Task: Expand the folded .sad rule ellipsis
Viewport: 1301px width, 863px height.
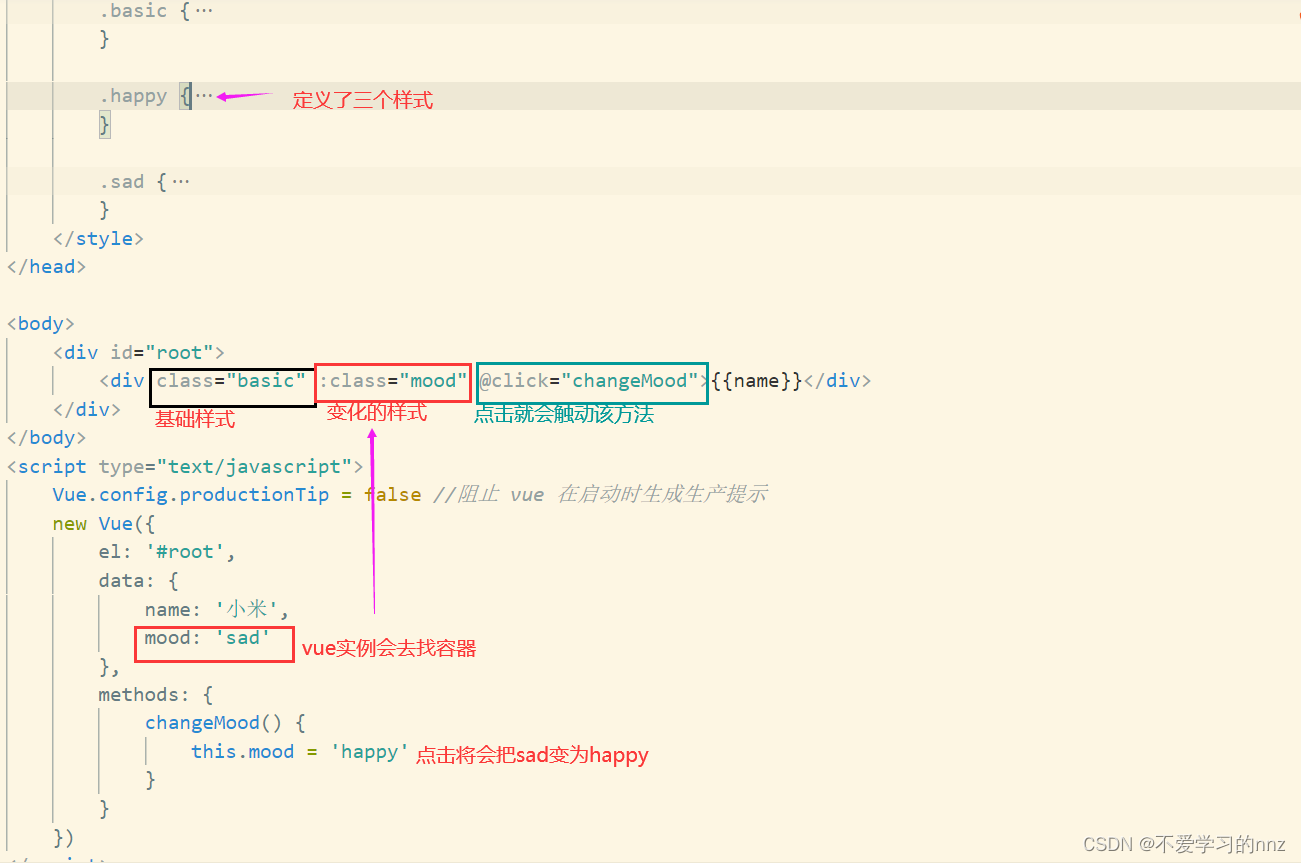Action: 180,182
